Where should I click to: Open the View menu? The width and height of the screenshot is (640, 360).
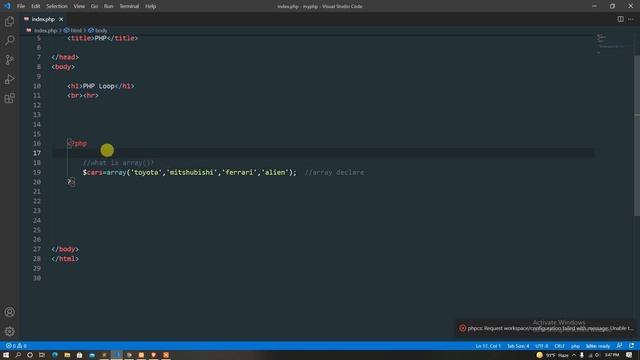[79, 6]
